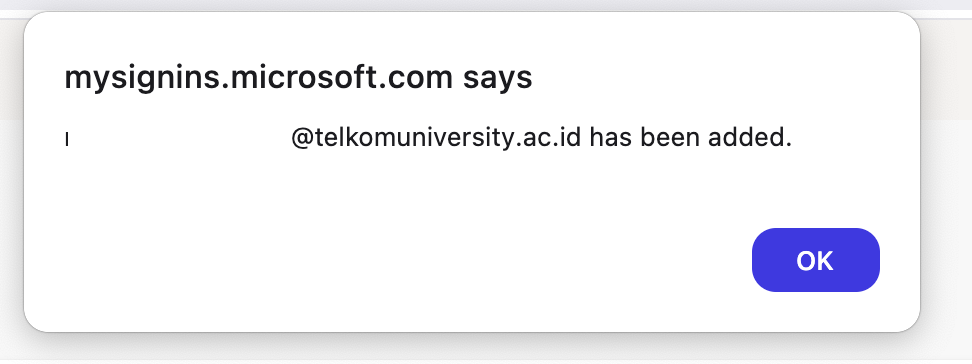Click the "mysignins.microsoft.com says" dialog title
This screenshot has height=364, width=972.
298,78
